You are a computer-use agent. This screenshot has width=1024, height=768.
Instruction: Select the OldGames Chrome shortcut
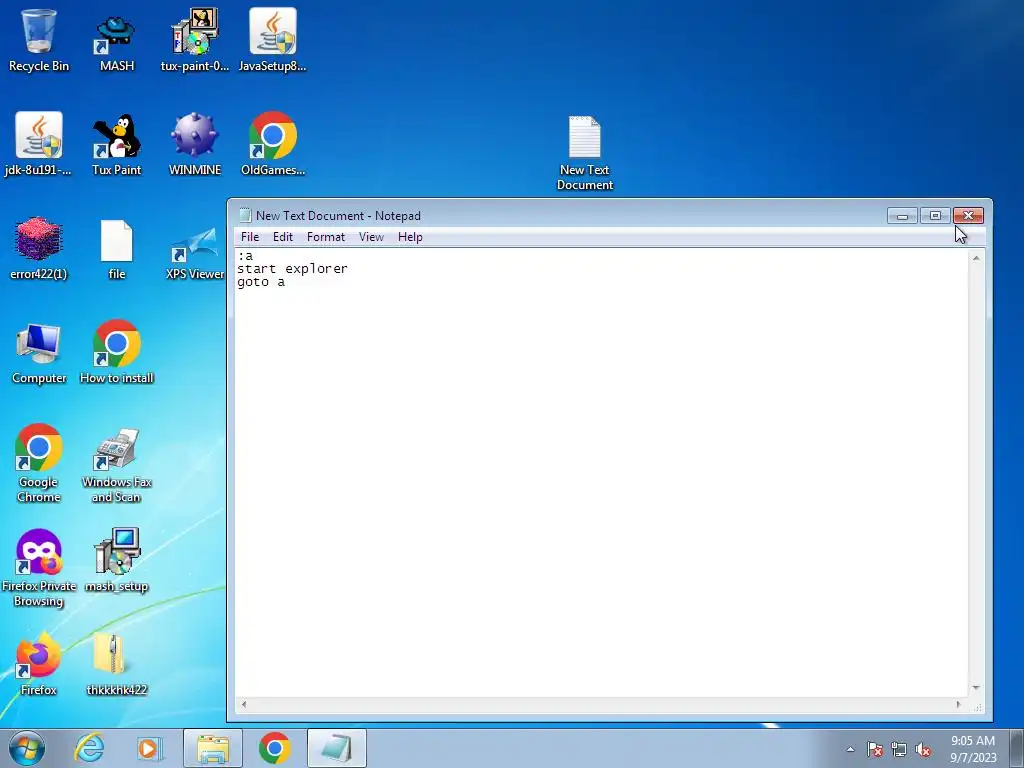click(x=272, y=144)
